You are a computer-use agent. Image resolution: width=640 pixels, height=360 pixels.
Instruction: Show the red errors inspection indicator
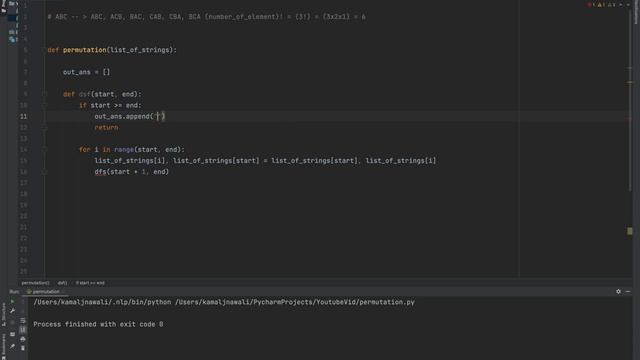[591, 5]
